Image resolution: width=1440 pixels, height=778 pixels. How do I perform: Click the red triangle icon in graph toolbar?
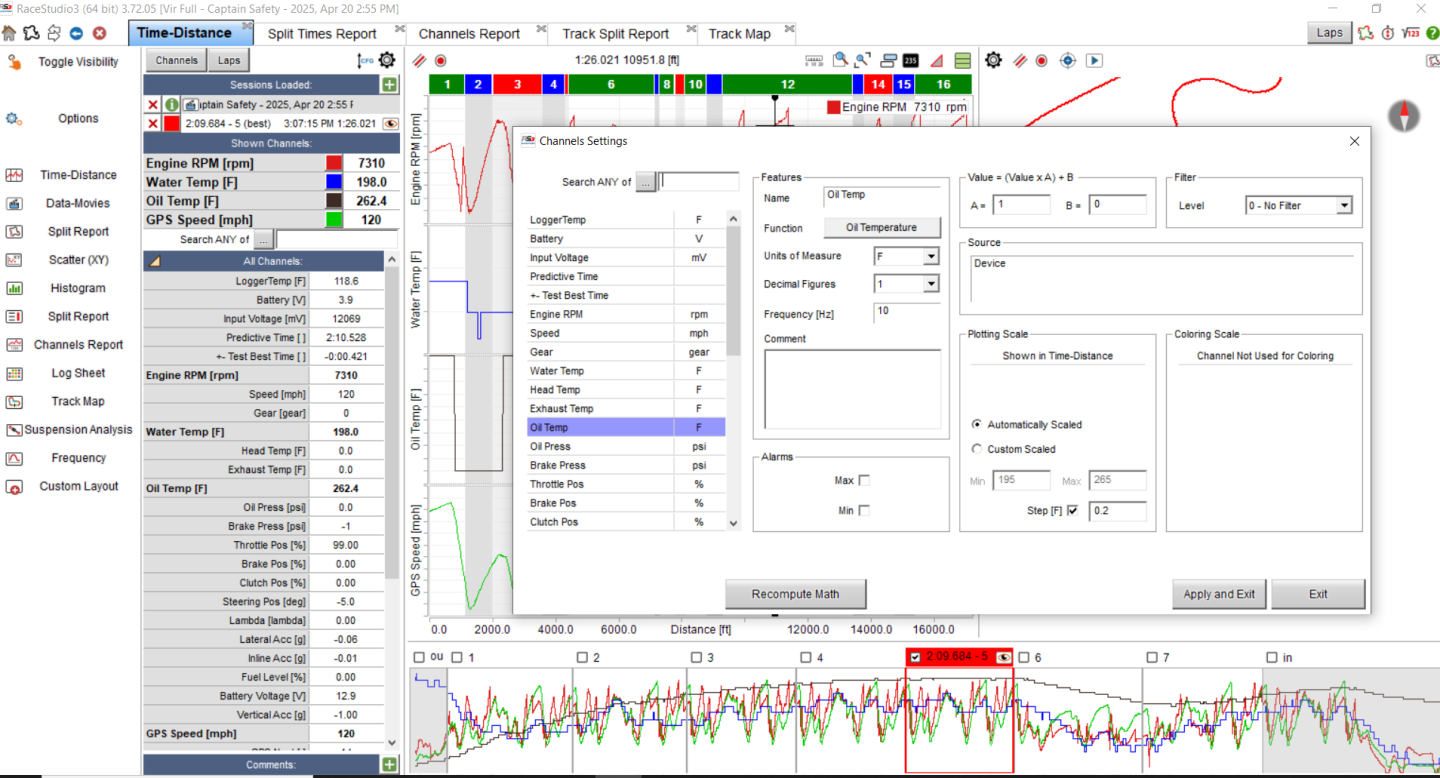click(x=938, y=60)
